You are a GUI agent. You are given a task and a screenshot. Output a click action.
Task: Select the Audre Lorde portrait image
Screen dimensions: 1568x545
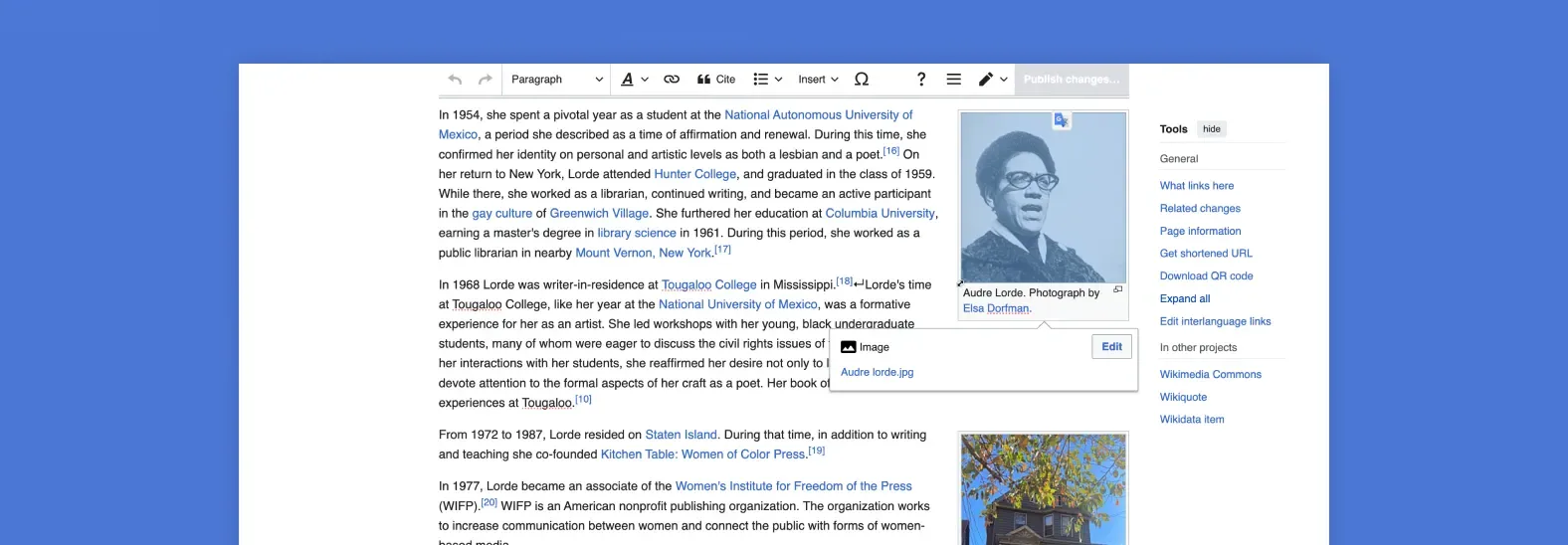(x=1043, y=198)
